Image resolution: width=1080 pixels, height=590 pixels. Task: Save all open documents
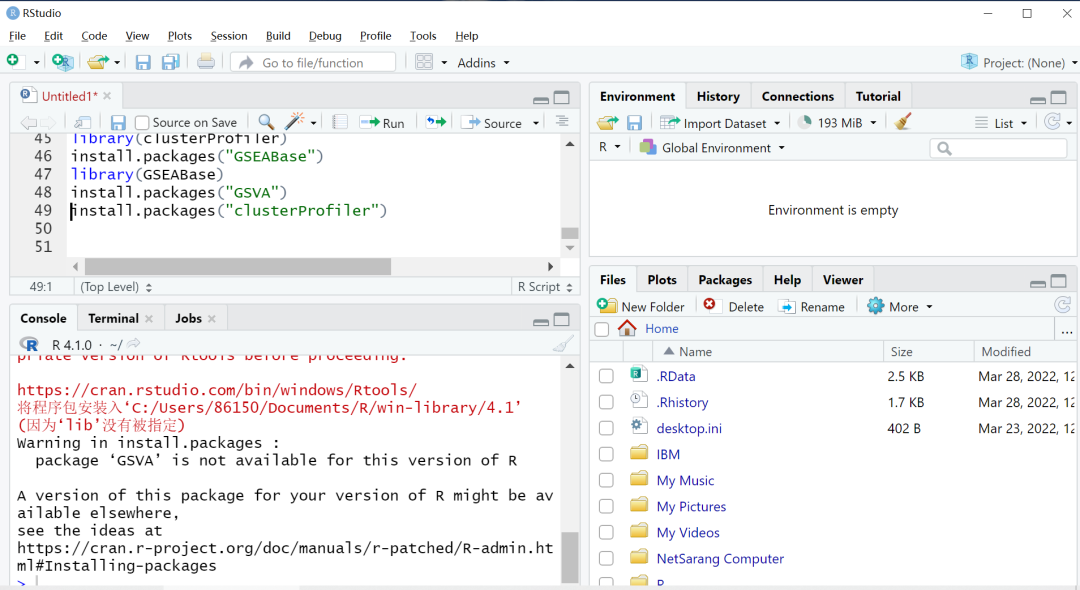(170, 63)
